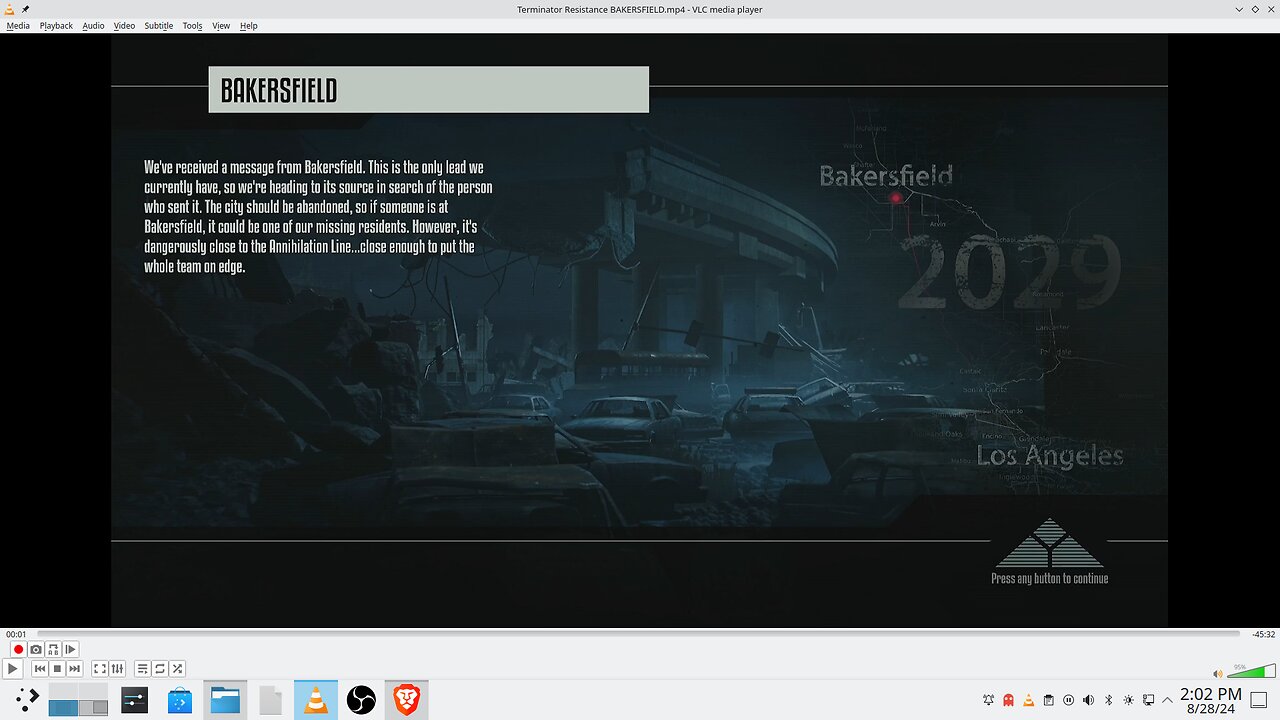Image resolution: width=1280 pixels, height=720 pixels.
Task: Open the Help menu
Action: coord(249,25)
